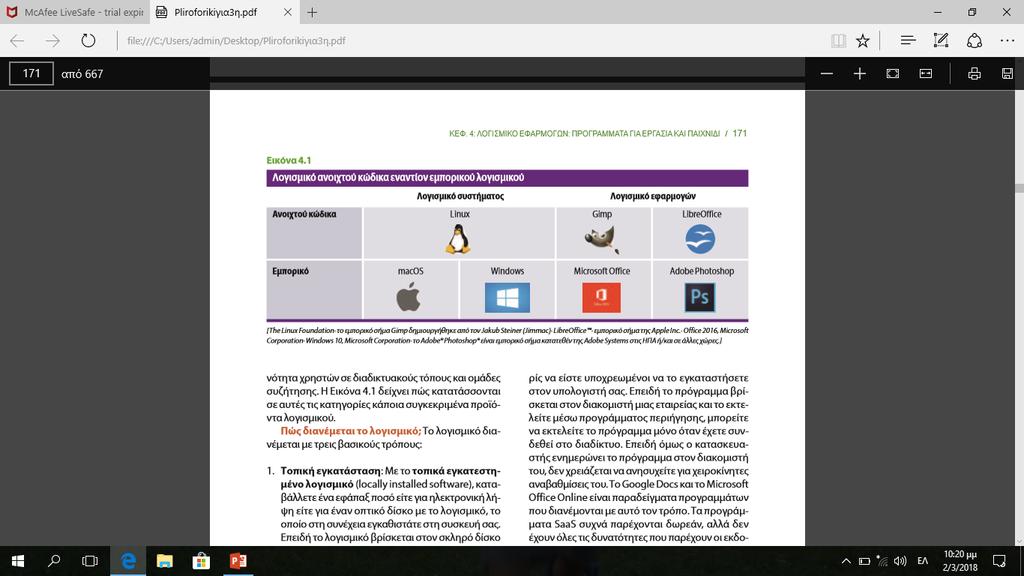Switch PDF to fit width layout

926,74
